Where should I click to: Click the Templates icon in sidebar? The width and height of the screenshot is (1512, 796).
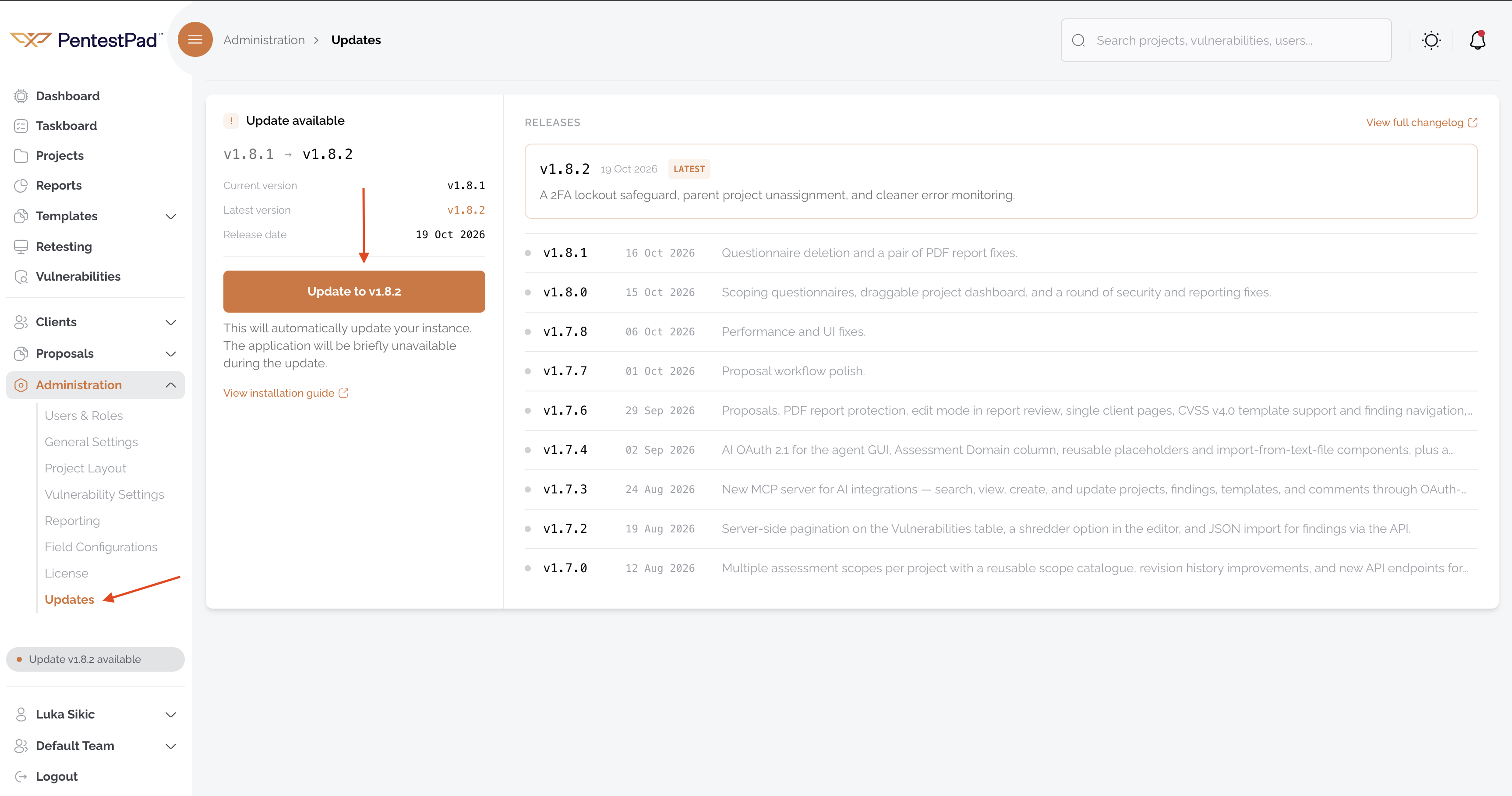21,216
